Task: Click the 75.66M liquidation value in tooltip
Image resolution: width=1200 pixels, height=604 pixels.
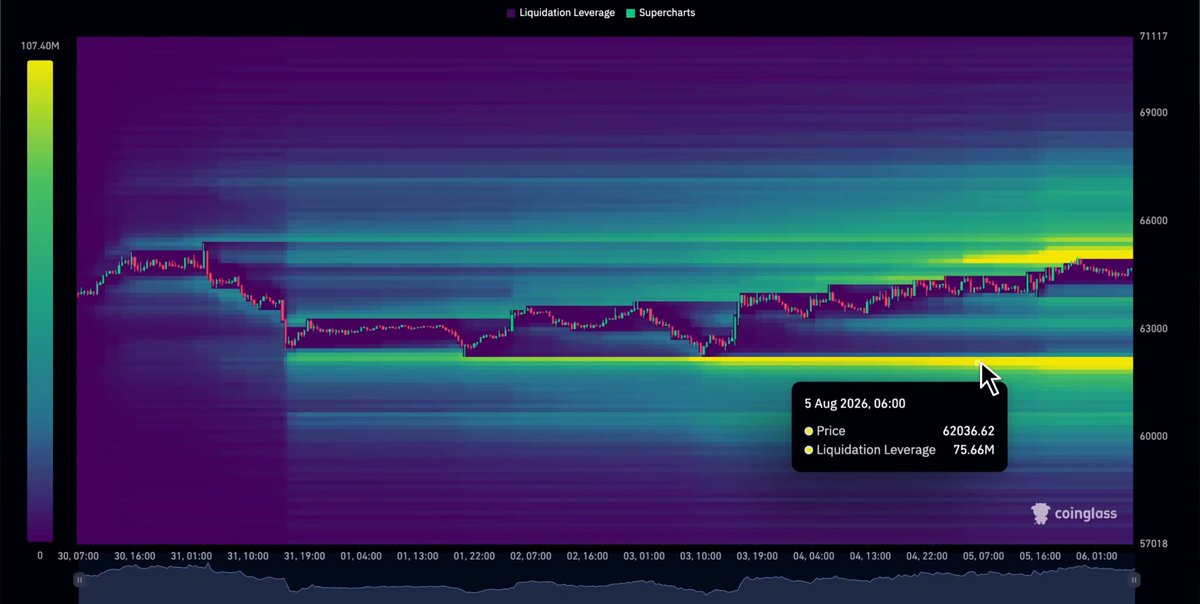Action: [x=974, y=450]
